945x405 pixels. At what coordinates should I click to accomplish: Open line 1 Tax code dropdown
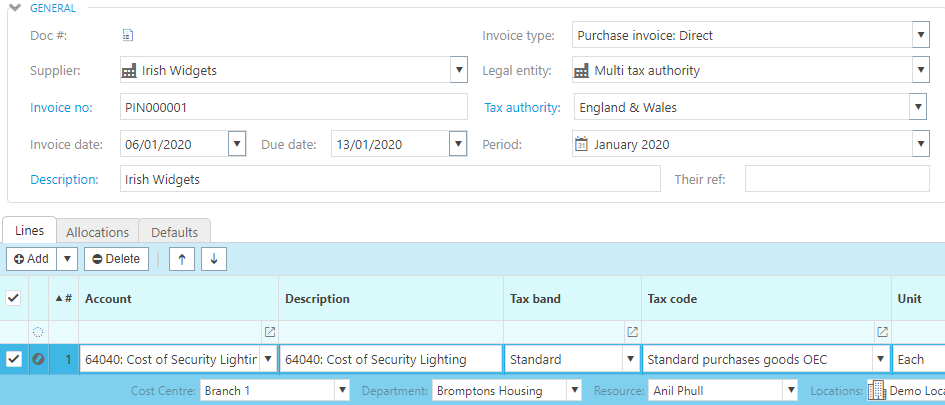[881, 359]
